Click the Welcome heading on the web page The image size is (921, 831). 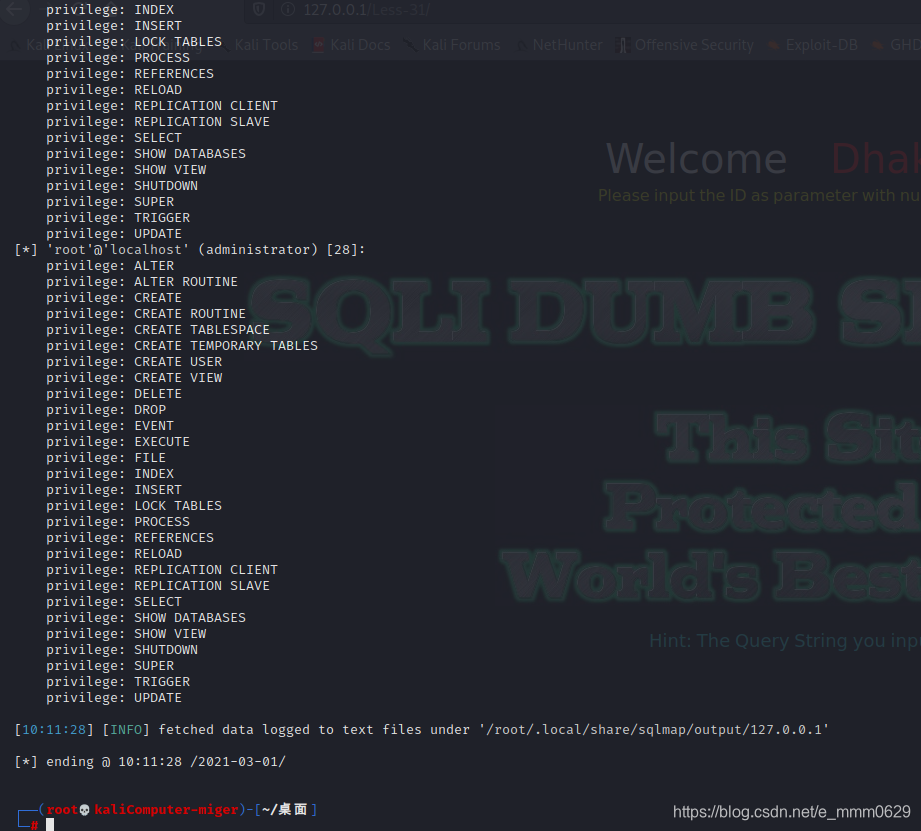tap(696, 159)
